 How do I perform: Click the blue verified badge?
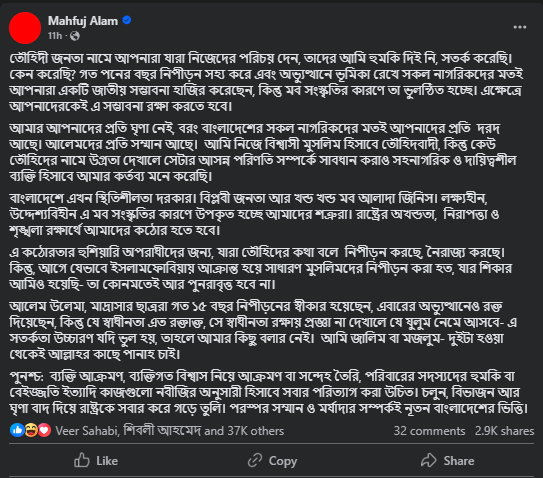click(x=127, y=20)
